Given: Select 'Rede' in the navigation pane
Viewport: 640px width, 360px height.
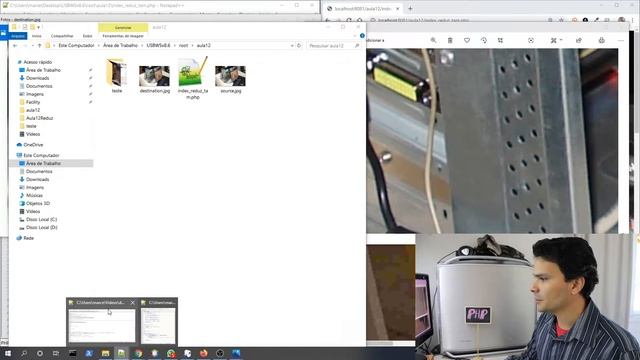Looking at the screenshot, I should [x=29, y=238].
